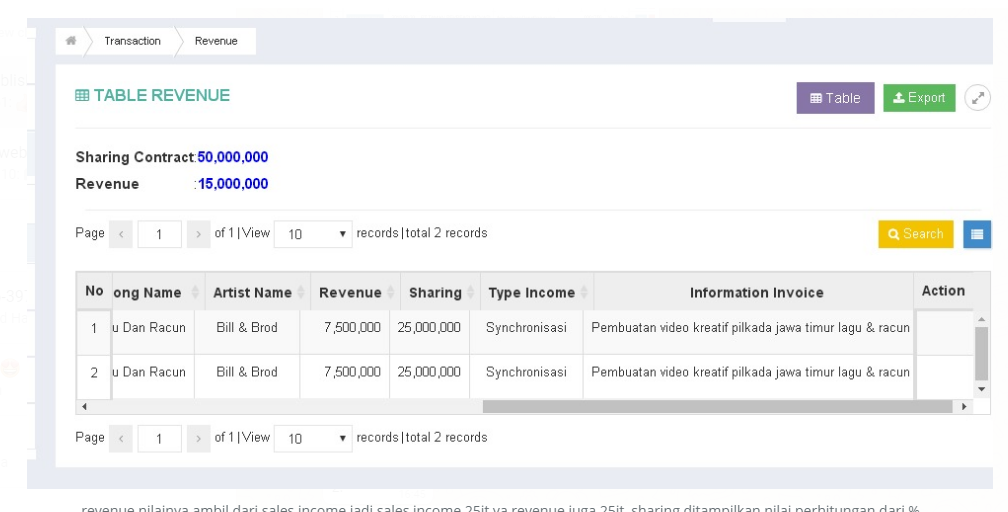Select Revenue breadcrumb item
The height and width of the screenshot is (512, 1008).
[216, 41]
